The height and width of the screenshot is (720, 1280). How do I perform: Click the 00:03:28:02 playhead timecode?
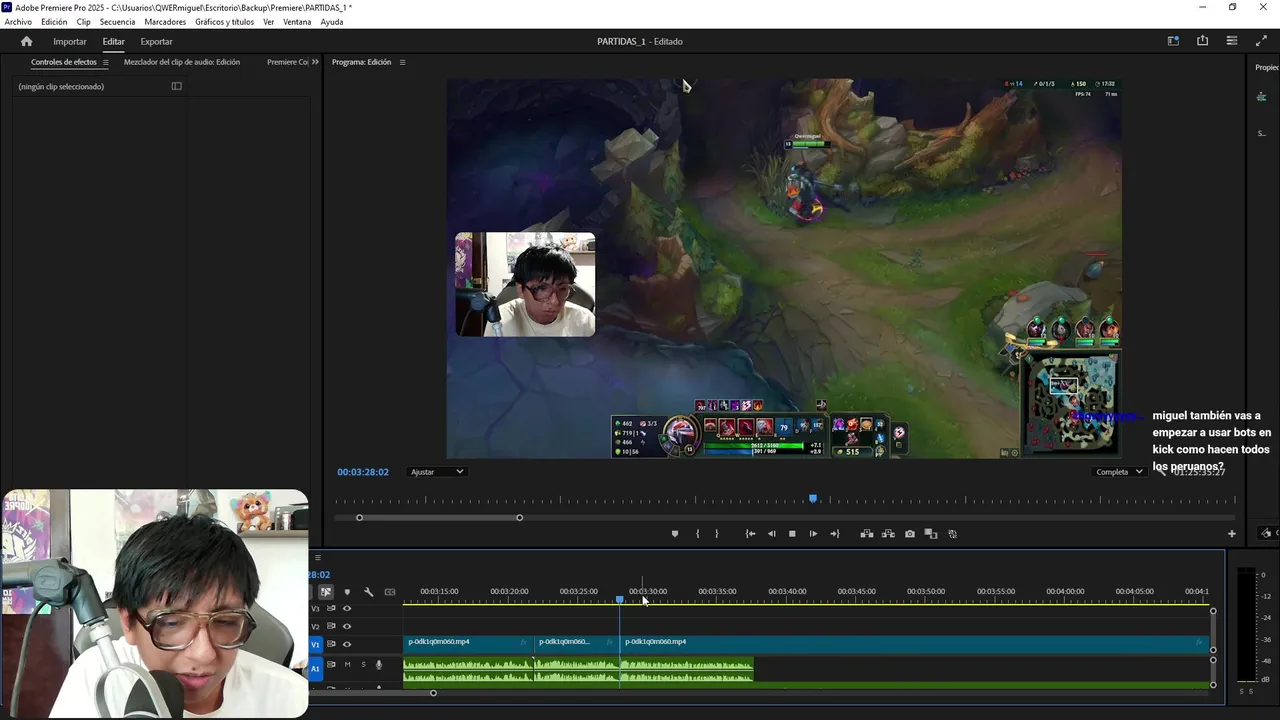363,472
